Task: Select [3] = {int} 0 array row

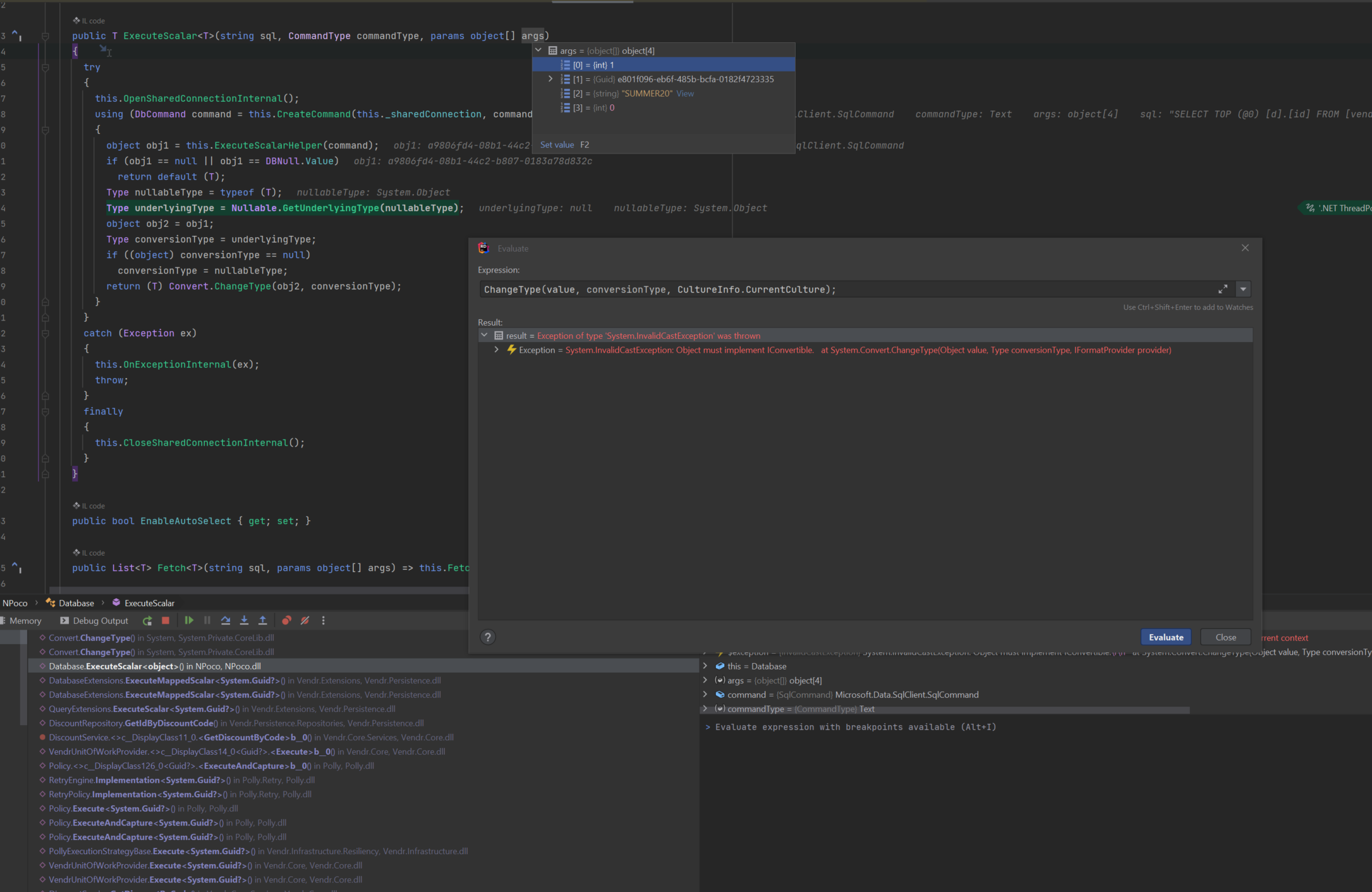Action: [664, 107]
